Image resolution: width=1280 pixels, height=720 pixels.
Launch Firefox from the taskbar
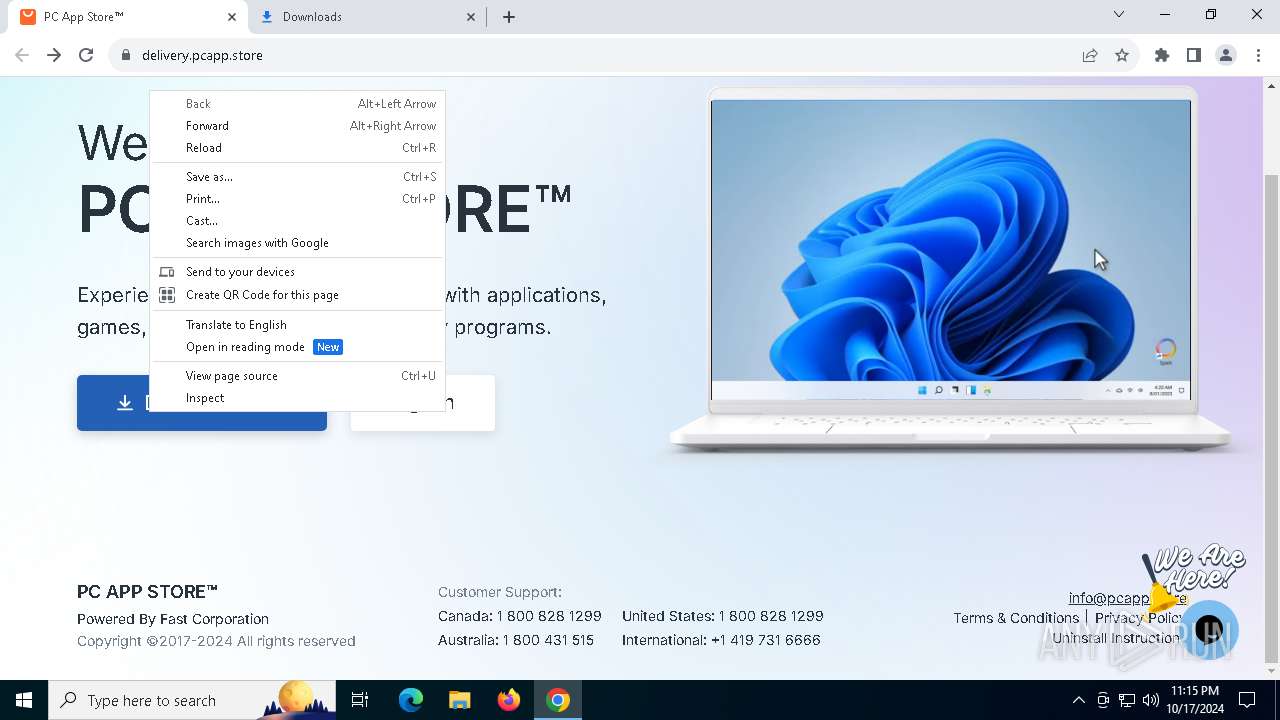pyautogui.click(x=509, y=700)
